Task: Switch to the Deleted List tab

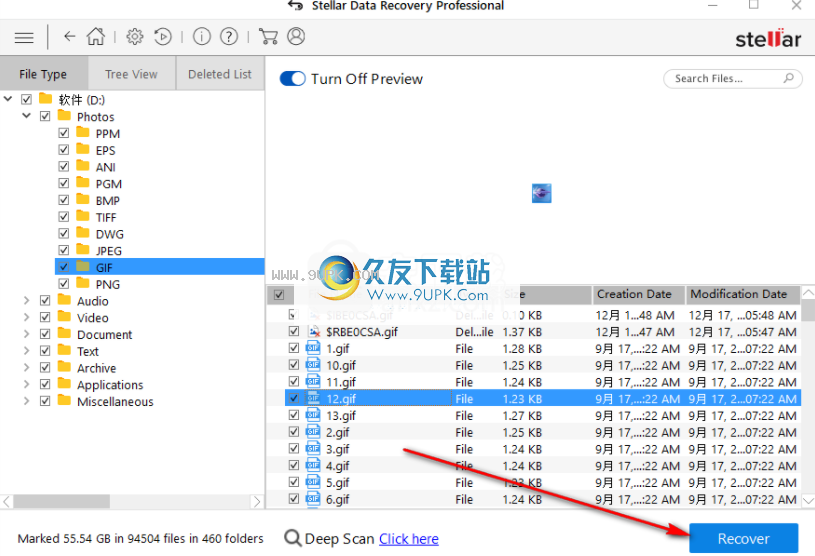Action: click(x=220, y=74)
